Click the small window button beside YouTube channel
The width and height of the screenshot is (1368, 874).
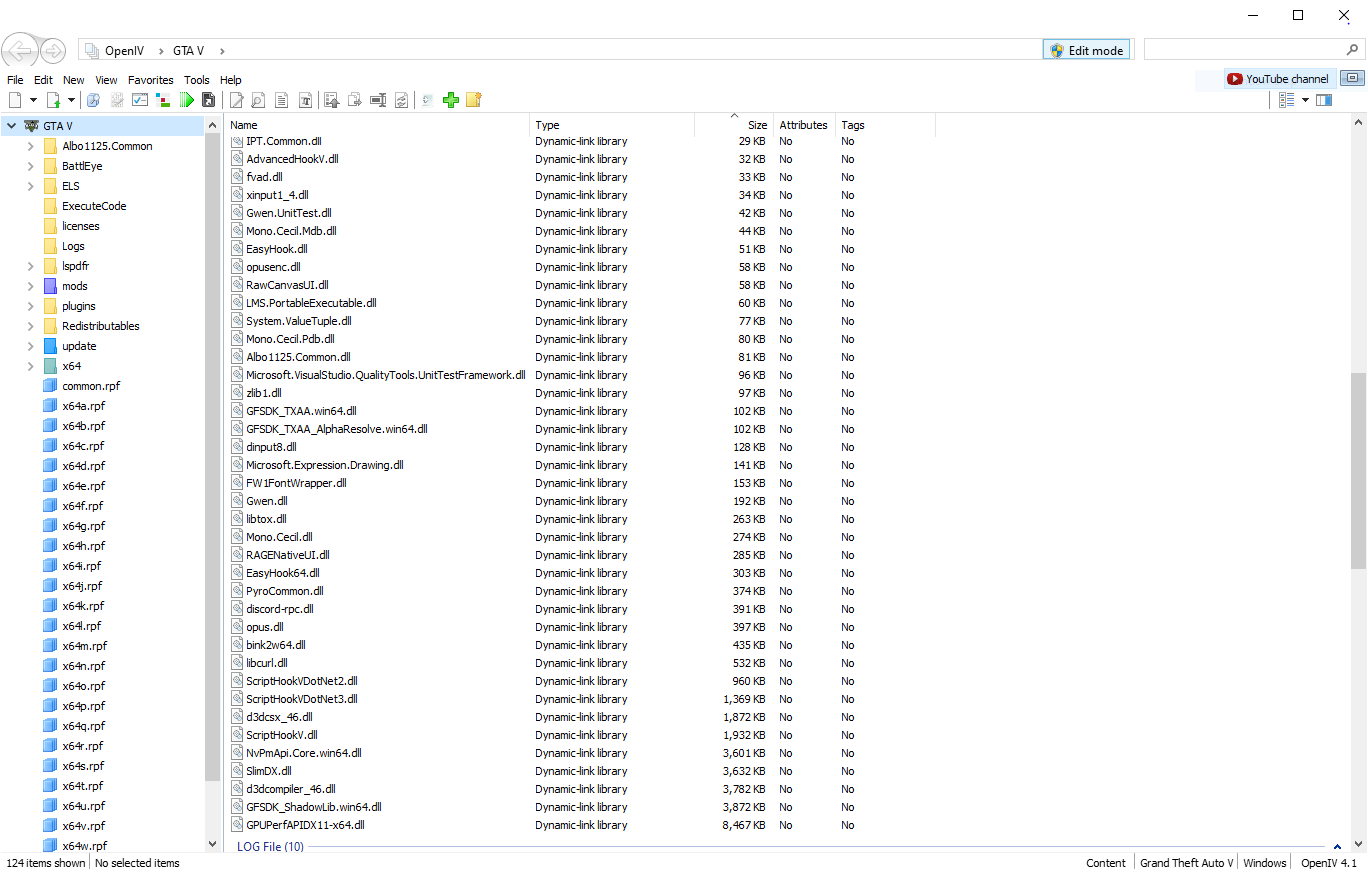point(1352,78)
